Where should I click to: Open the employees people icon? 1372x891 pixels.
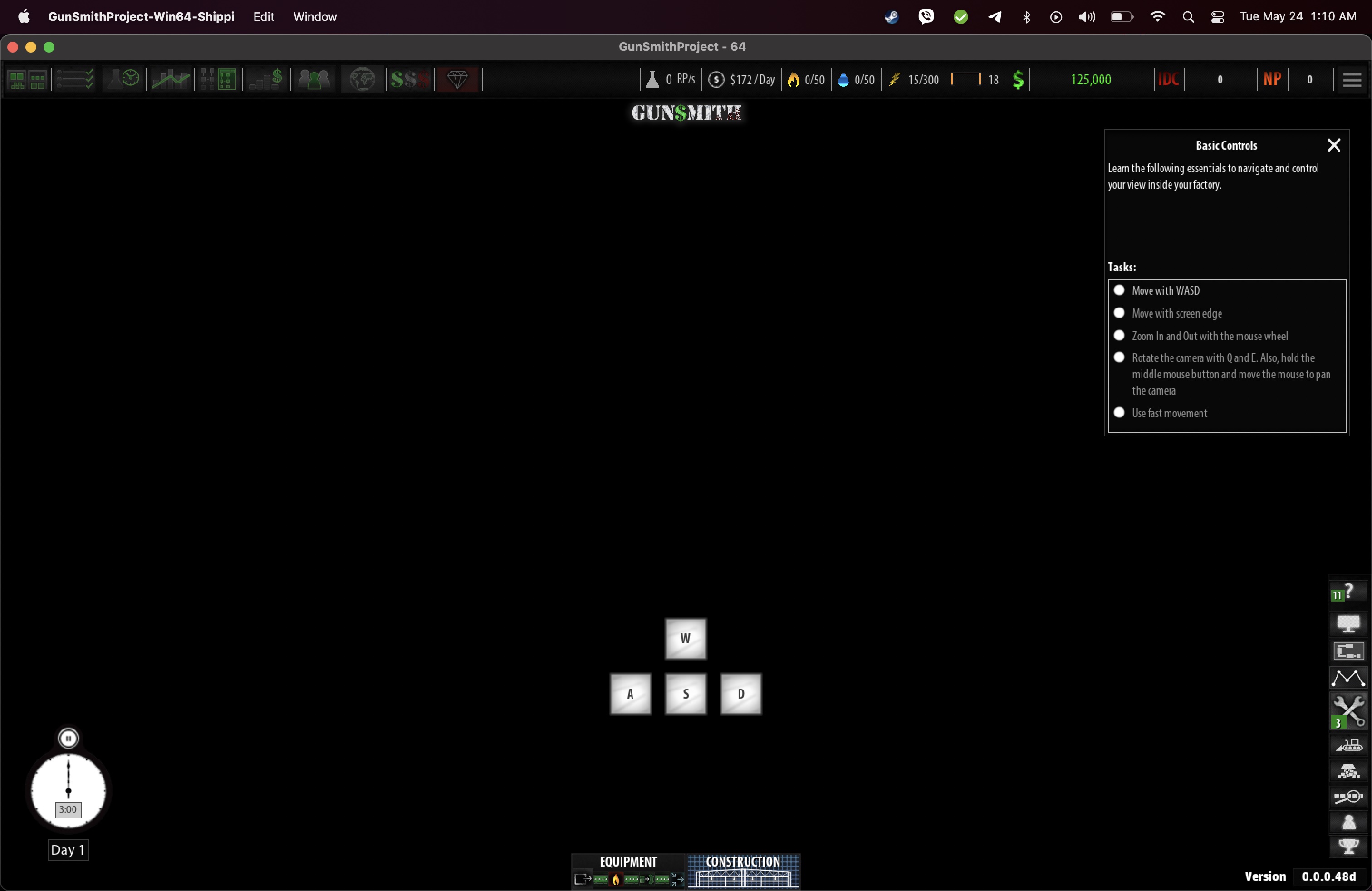314,79
